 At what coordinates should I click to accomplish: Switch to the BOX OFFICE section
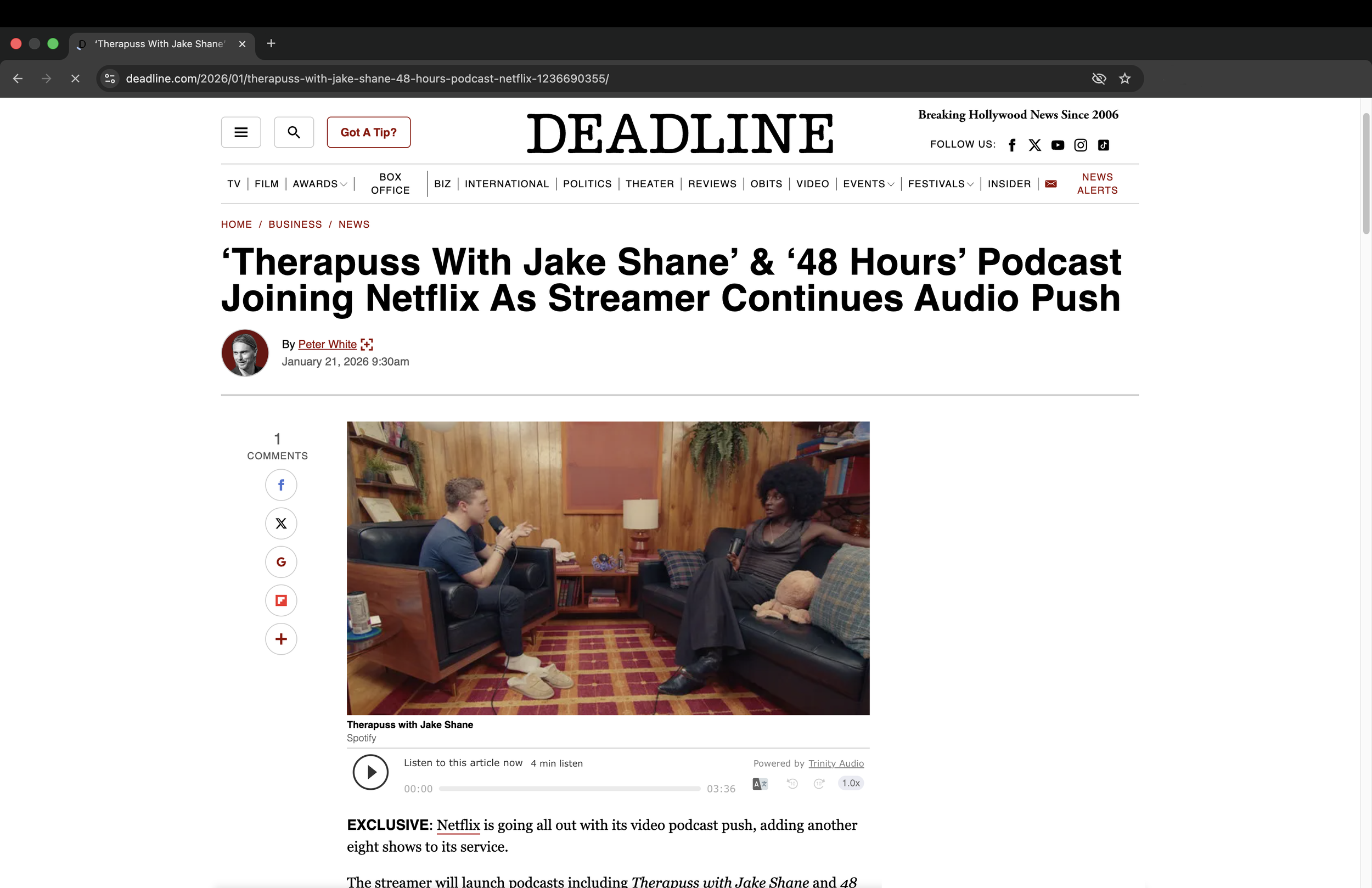(x=389, y=183)
